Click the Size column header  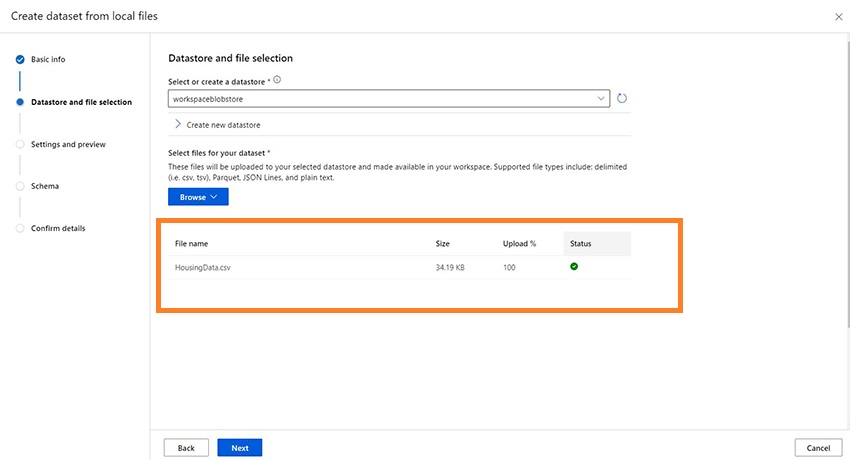[443, 244]
